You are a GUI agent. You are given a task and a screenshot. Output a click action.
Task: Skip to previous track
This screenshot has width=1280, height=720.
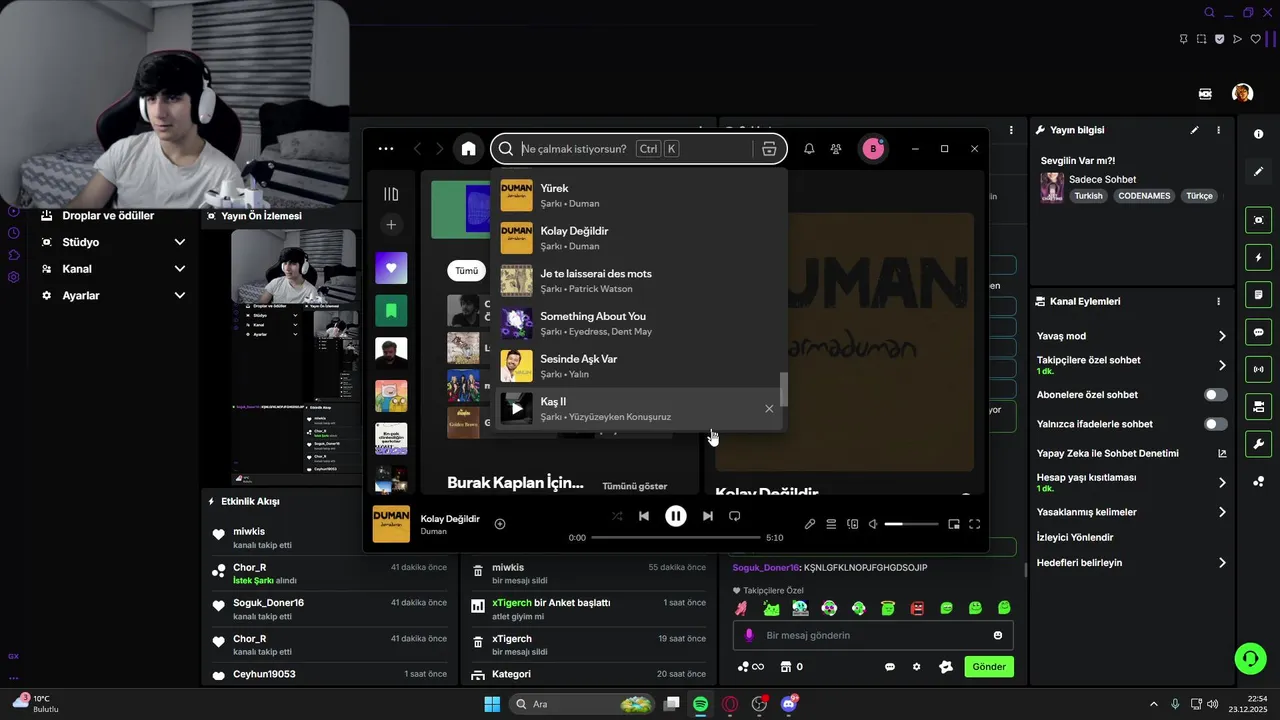(644, 516)
